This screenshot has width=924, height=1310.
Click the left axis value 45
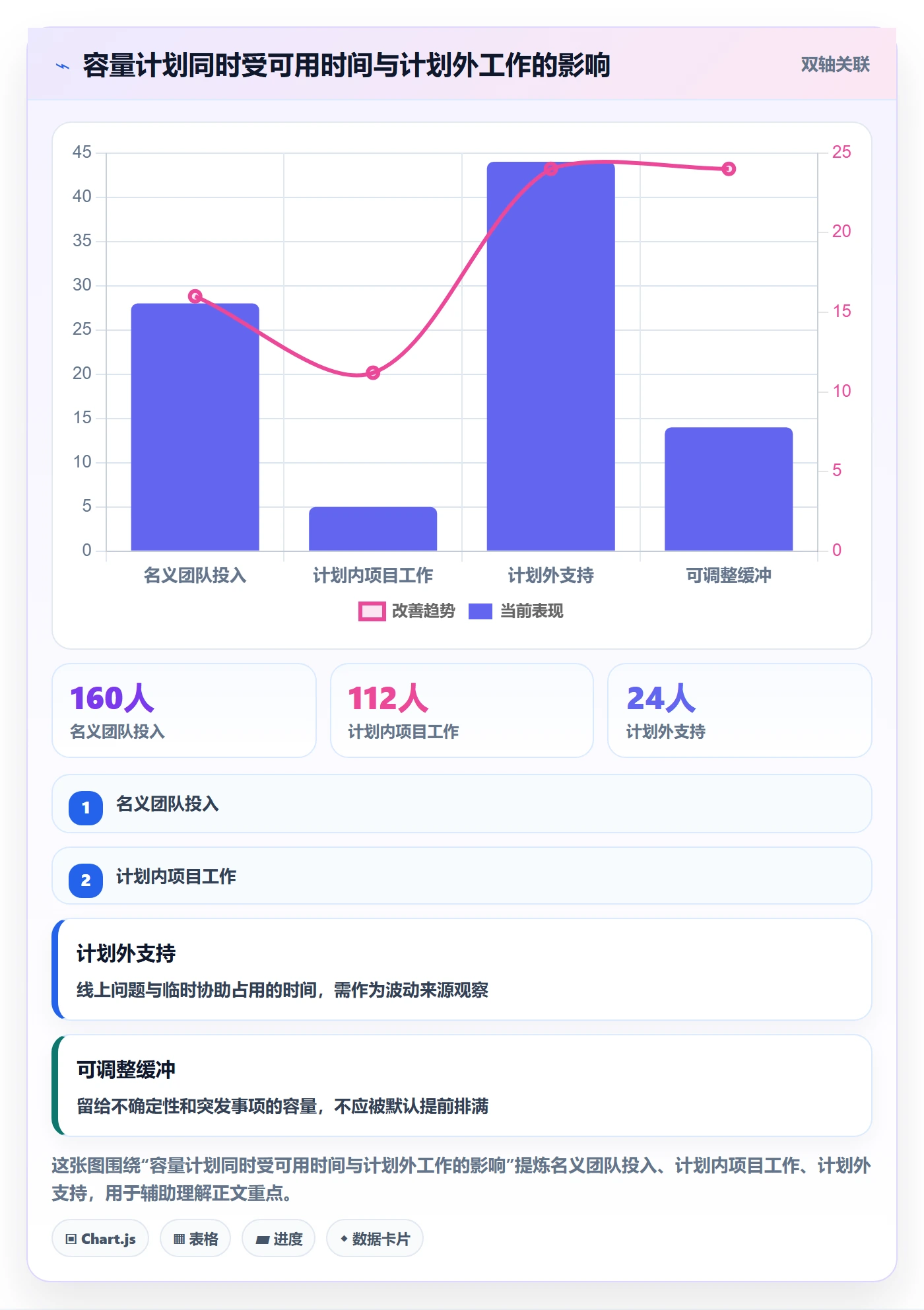(82, 153)
